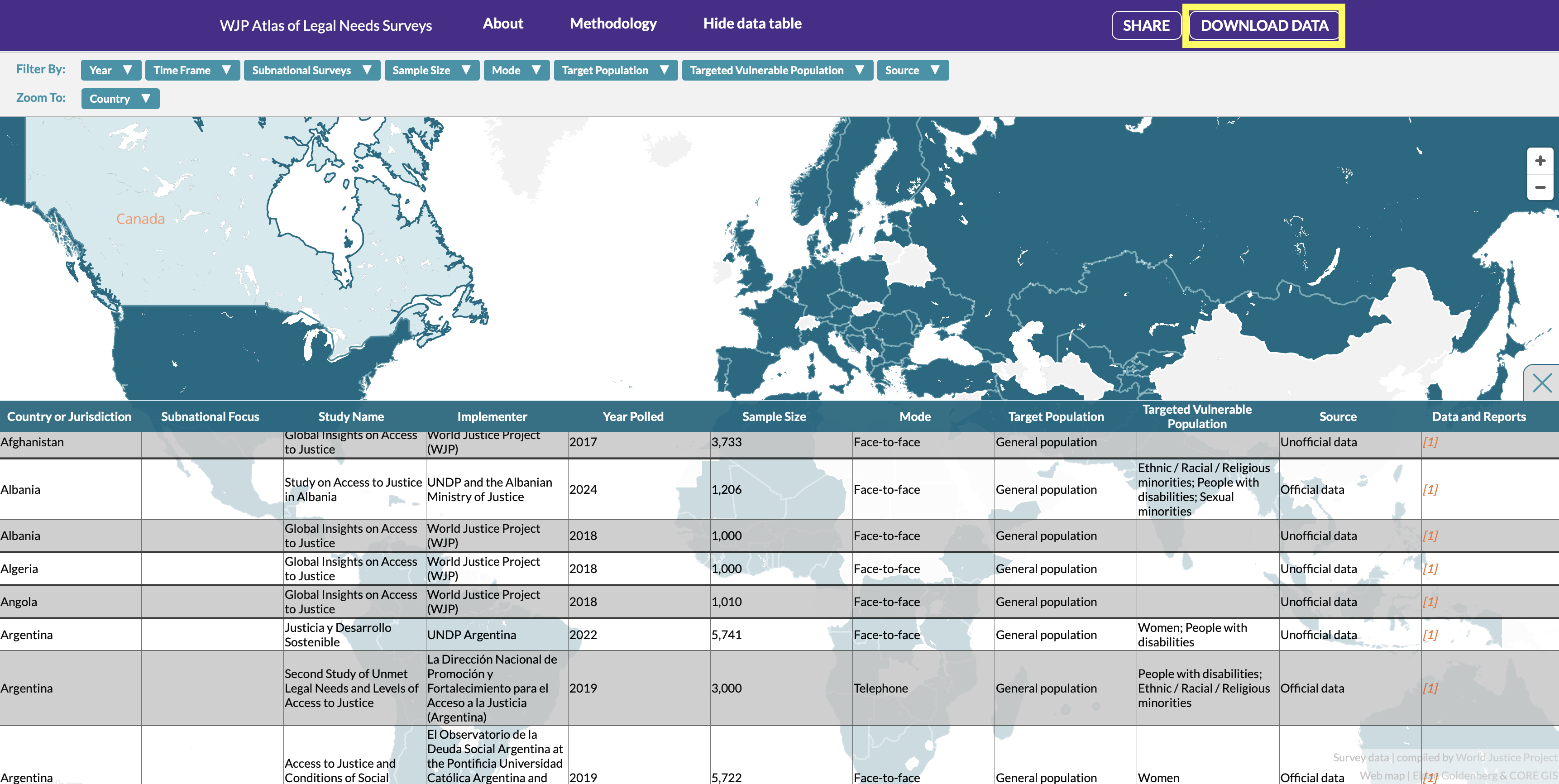This screenshot has width=1559, height=784.
Task: Open the About menu item
Action: coord(502,24)
